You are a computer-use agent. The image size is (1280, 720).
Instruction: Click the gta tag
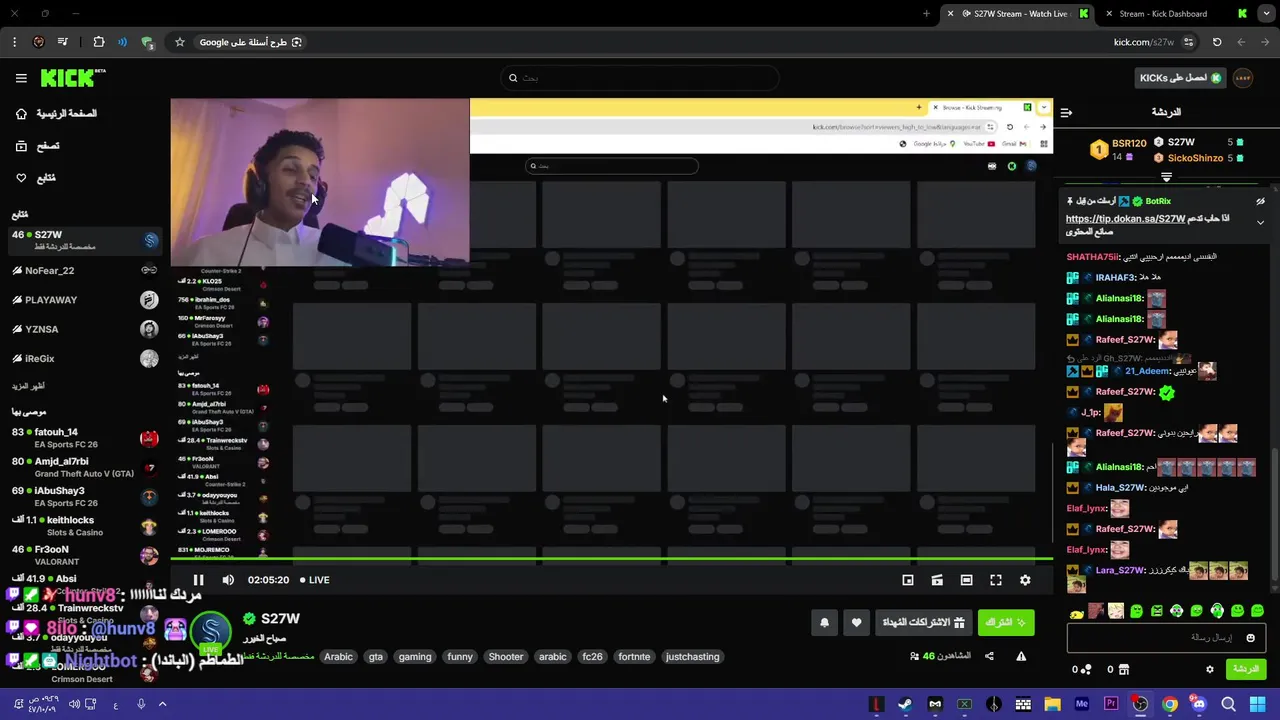coord(375,657)
